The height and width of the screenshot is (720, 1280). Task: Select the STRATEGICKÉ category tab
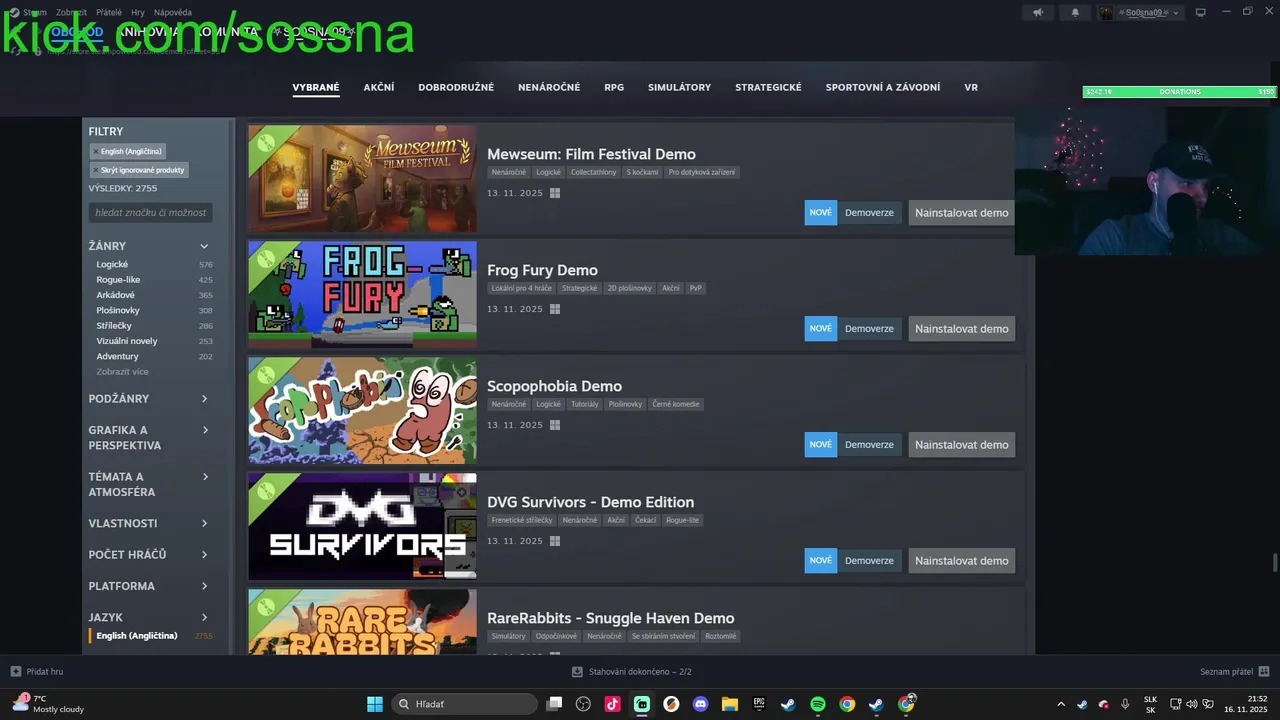[x=768, y=87]
